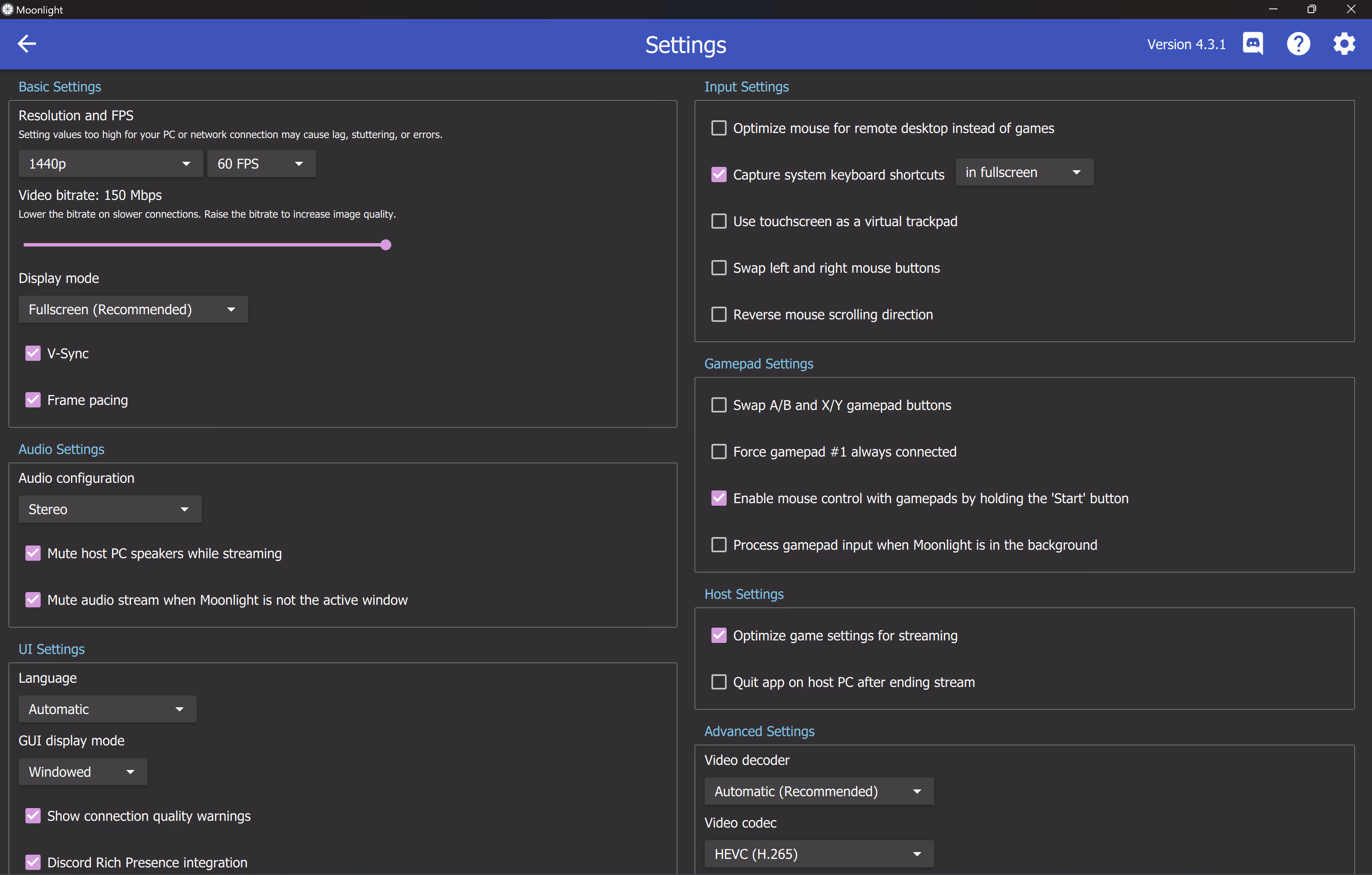This screenshot has height=875, width=1372.
Task: Click the Settings gear icon
Action: [1344, 44]
